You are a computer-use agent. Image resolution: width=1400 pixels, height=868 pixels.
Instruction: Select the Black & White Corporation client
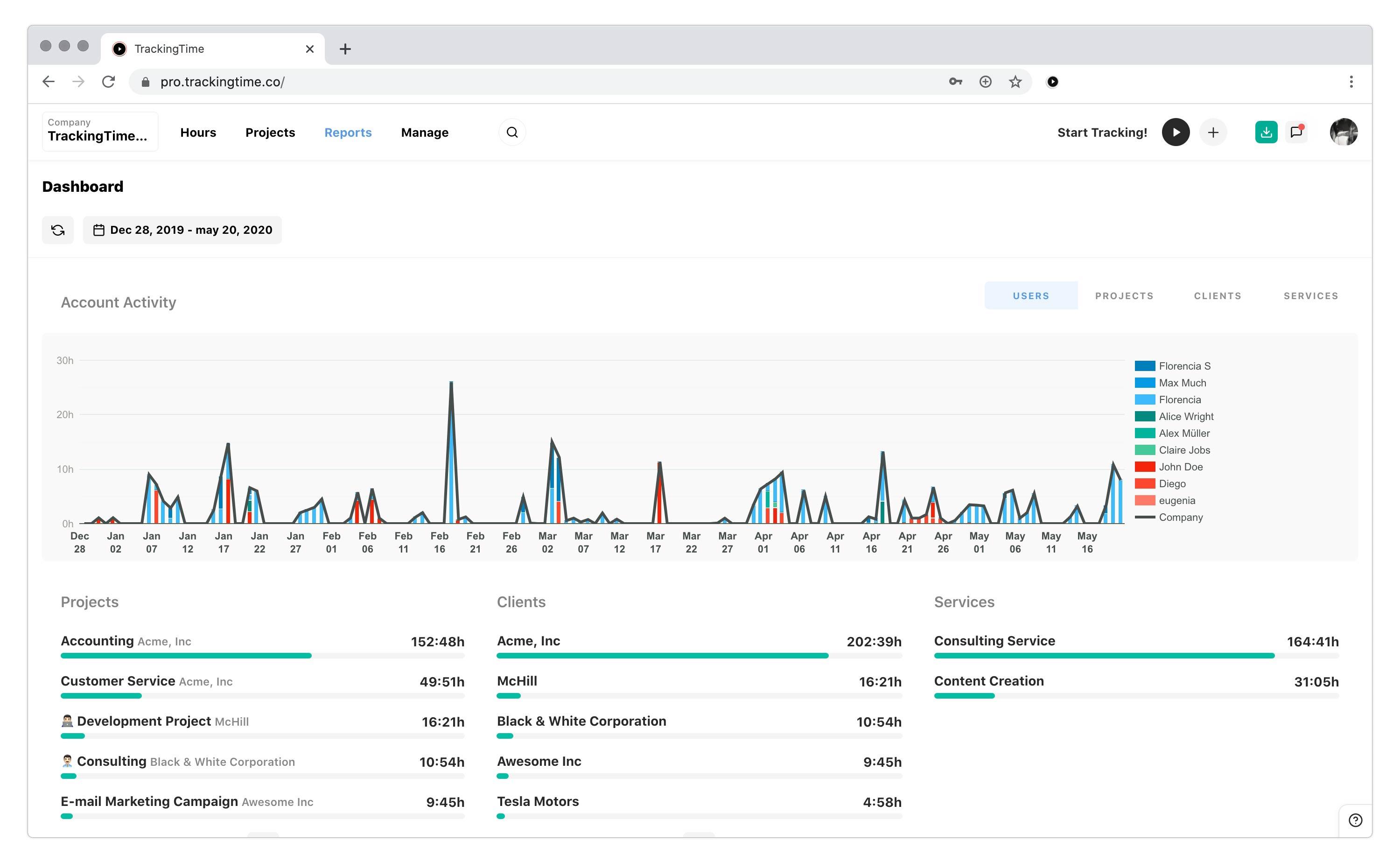[x=699, y=726]
